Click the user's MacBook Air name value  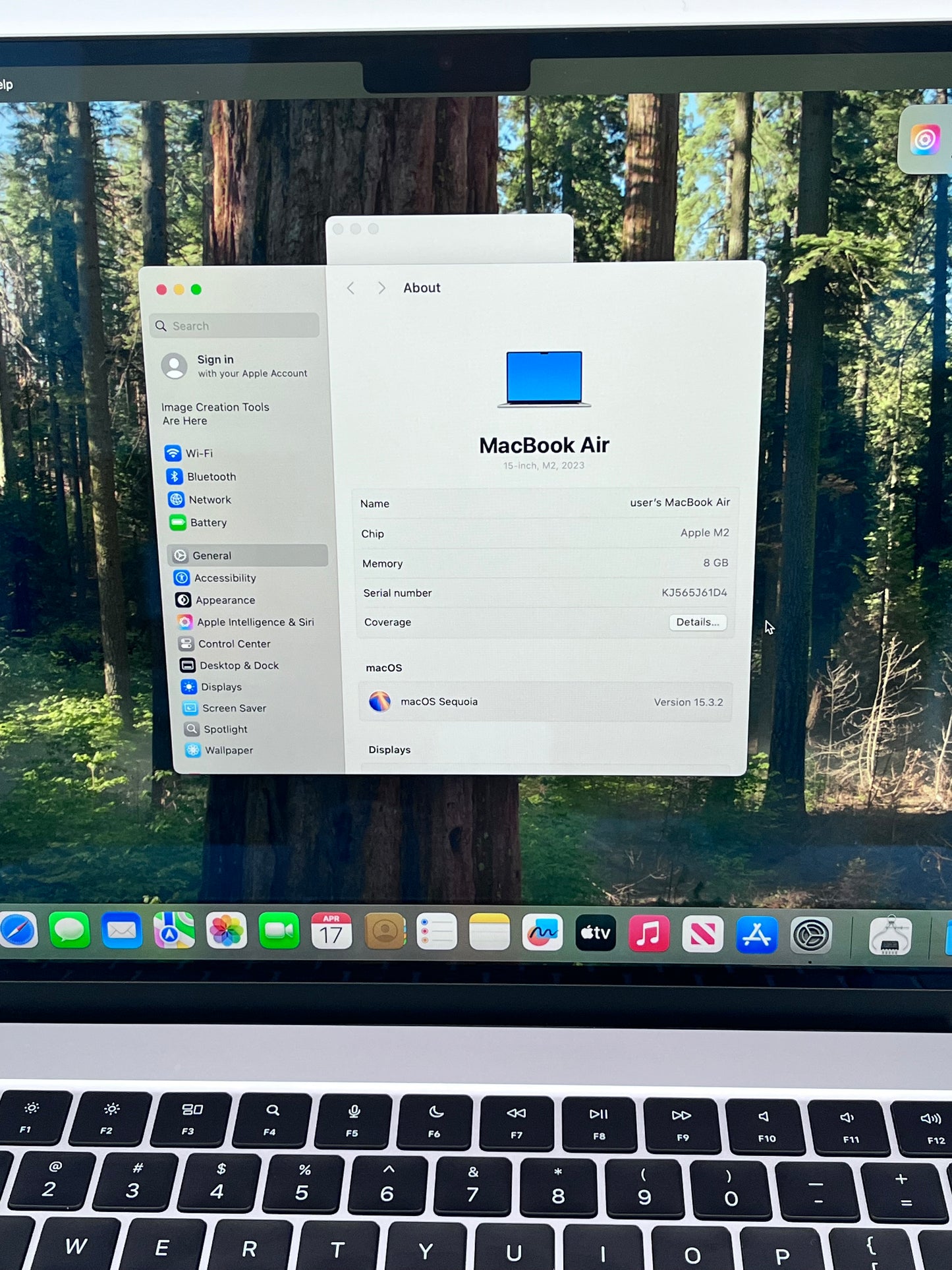(x=680, y=502)
